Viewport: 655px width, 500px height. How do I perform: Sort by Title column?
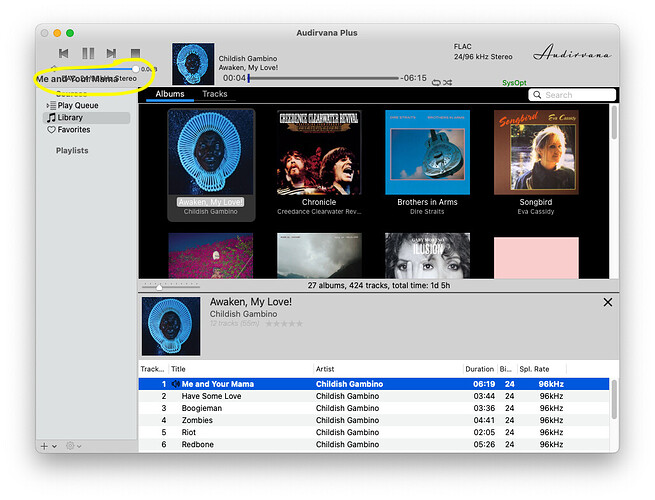[x=241, y=369]
